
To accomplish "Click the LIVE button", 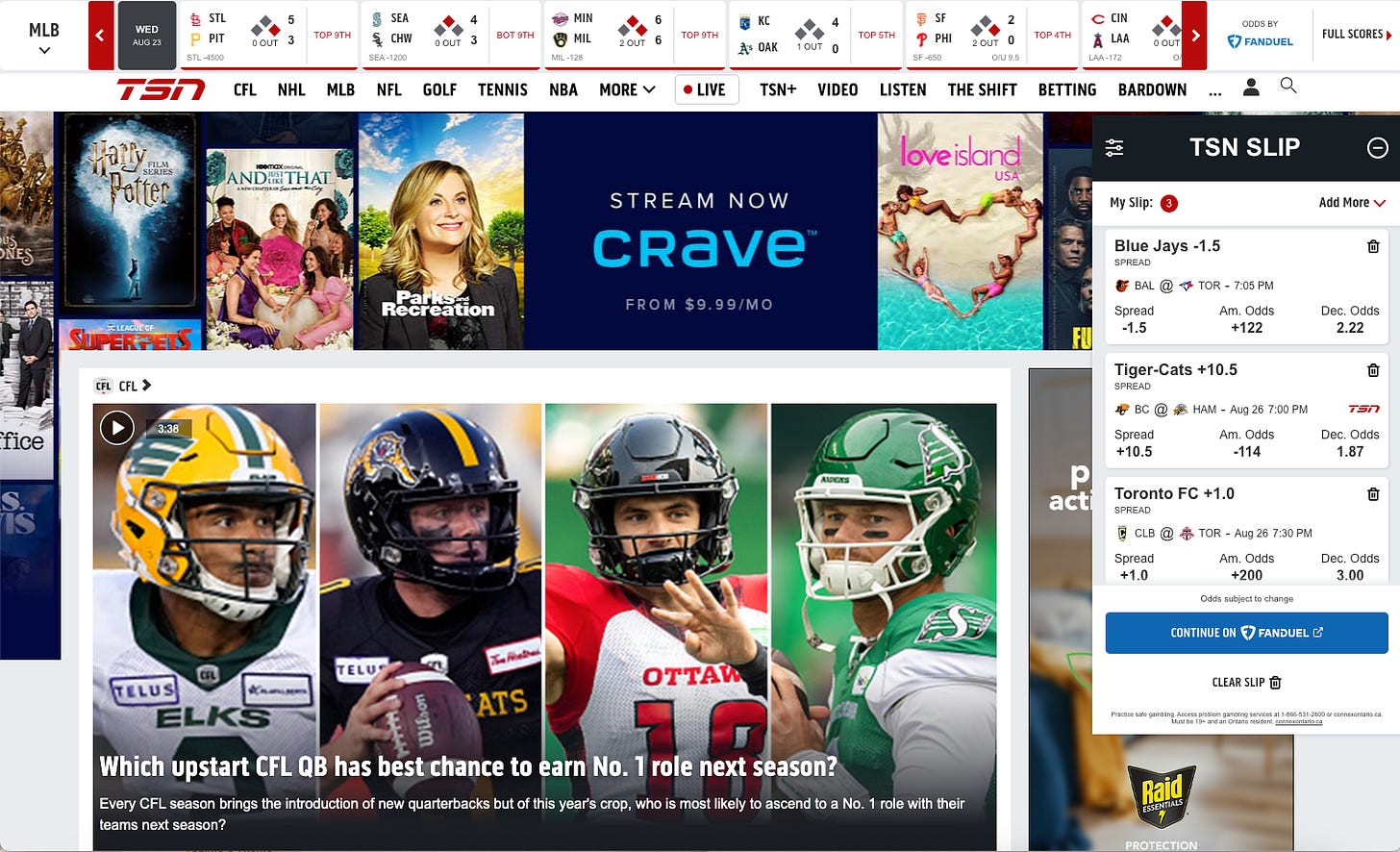I will coord(706,89).
